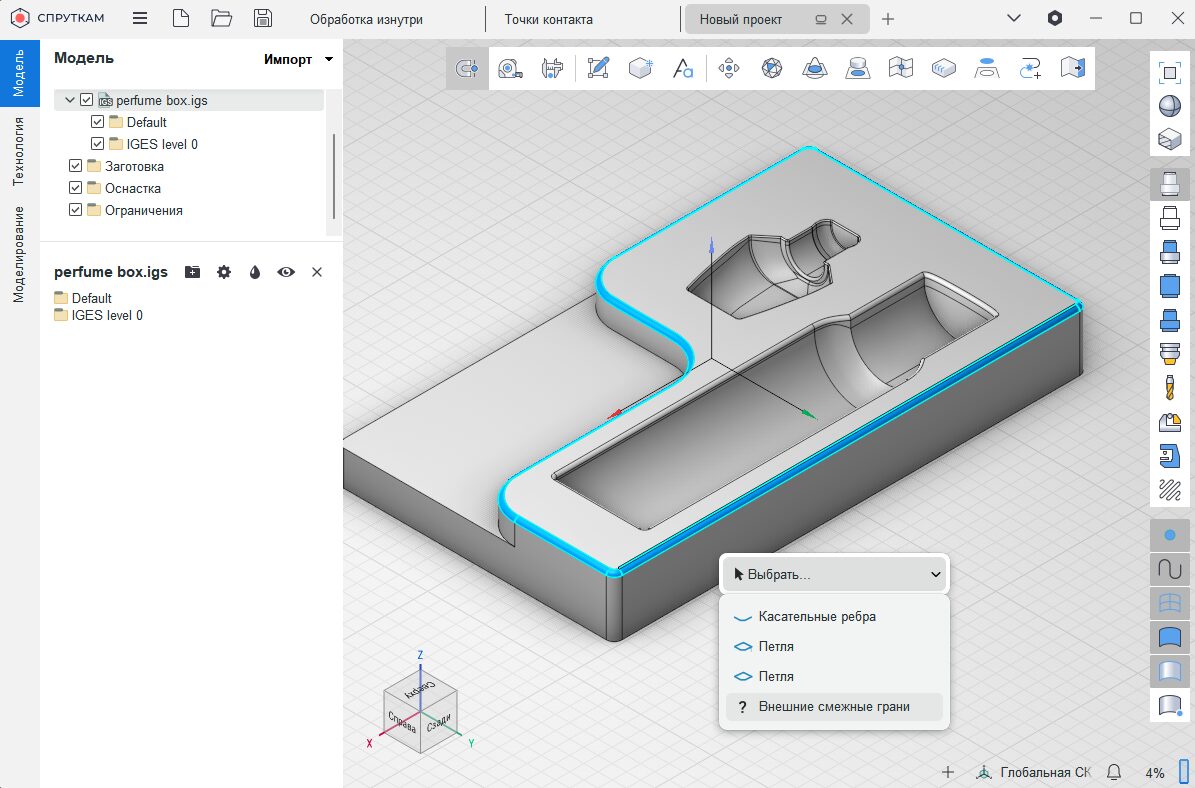The height and width of the screenshot is (788, 1195).
Task: Toggle the Оснастка checkbox
Action: coord(76,188)
